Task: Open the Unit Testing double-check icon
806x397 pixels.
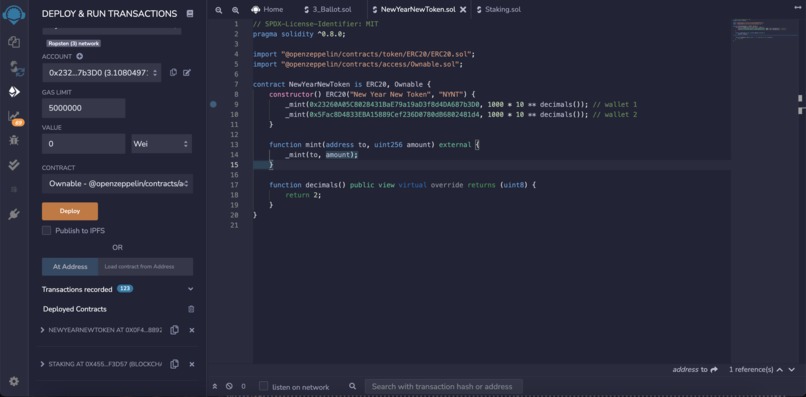Action: pos(14,165)
